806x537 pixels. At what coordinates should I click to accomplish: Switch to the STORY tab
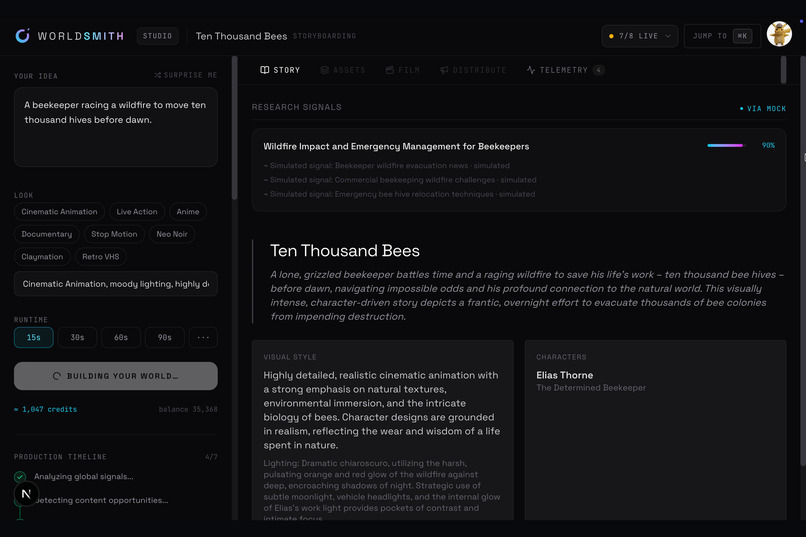[x=280, y=70]
